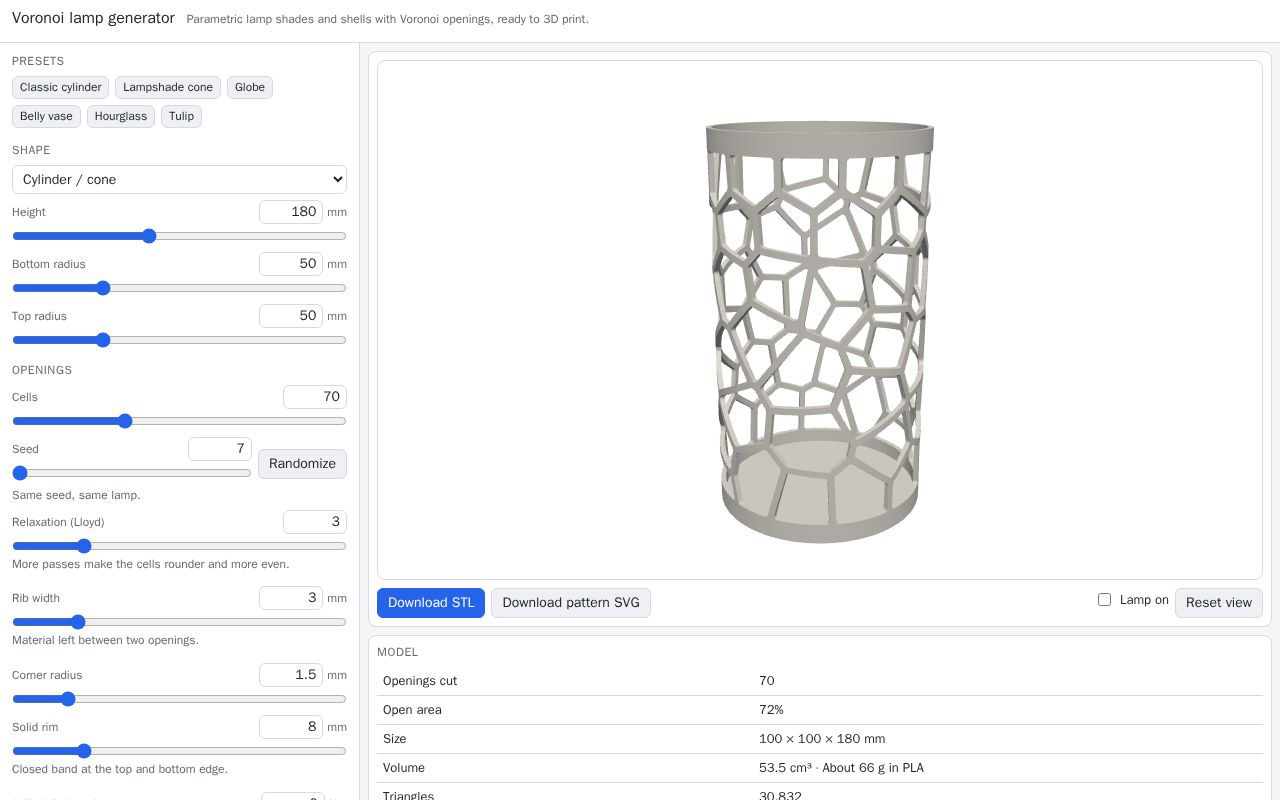Viewport: 1280px width, 800px height.
Task: Open the Shape dropdown (Cylinder / cone)
Action: point(179,180)
